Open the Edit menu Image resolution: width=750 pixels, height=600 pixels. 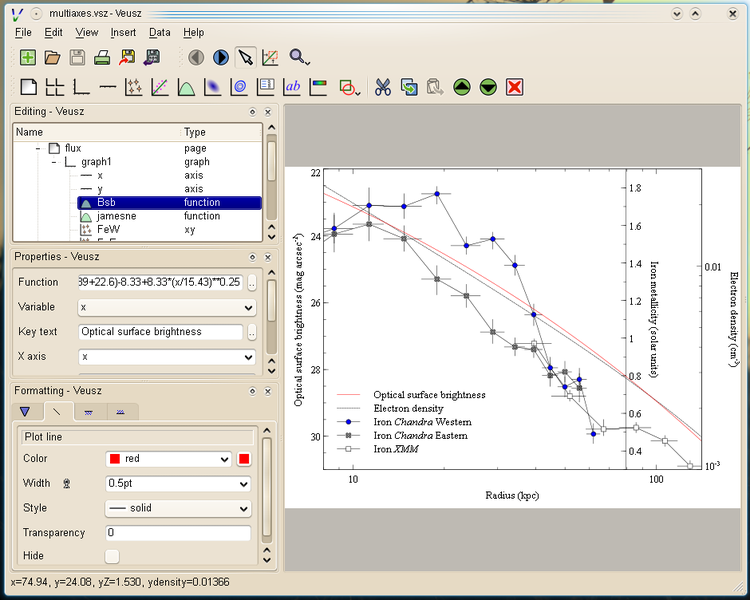(x=54, y=33)
